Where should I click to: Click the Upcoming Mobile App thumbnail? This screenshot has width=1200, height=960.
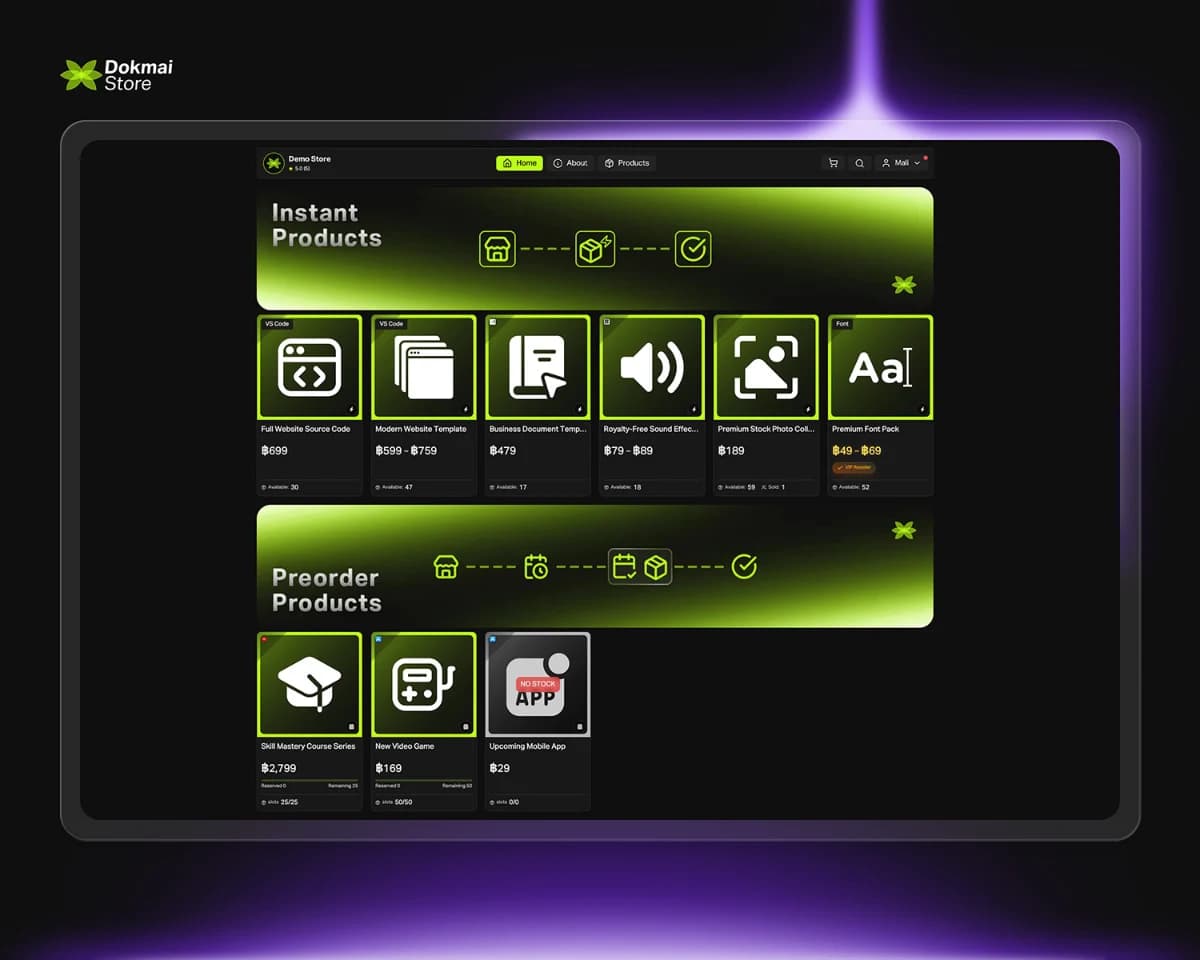click(537, 684)
